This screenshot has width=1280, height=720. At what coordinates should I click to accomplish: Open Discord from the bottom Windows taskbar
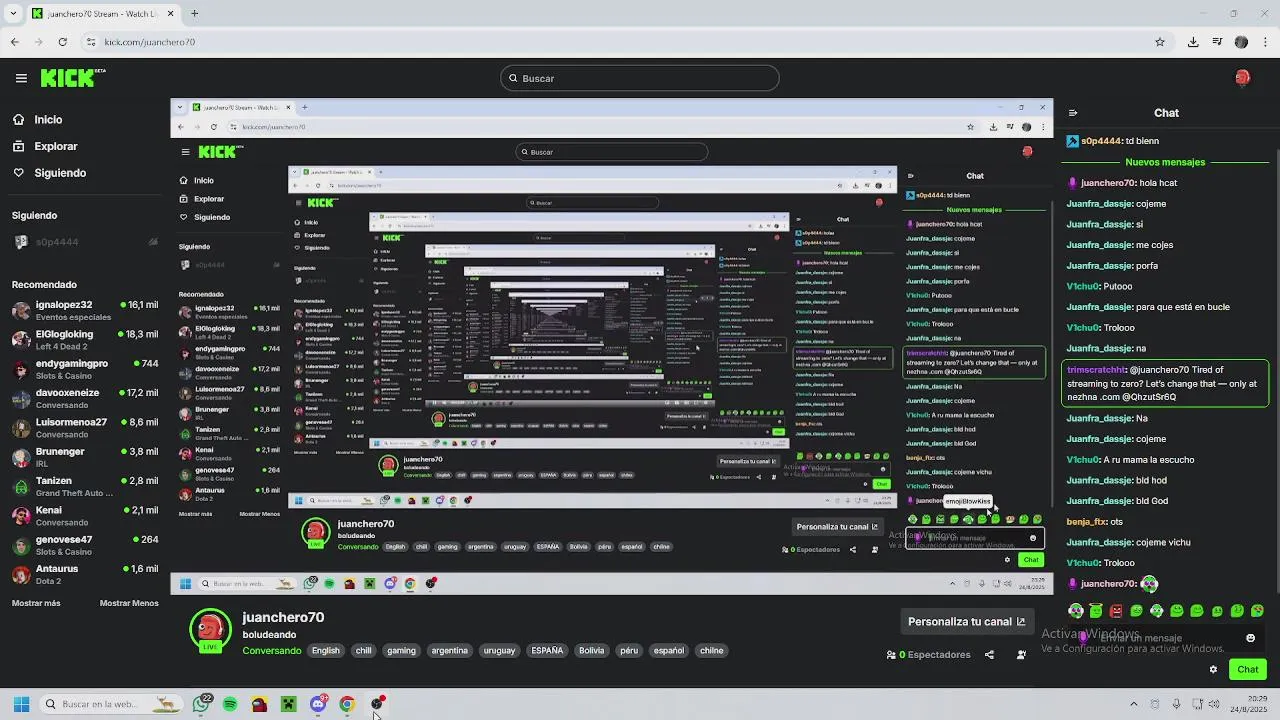tap(318, 704)
